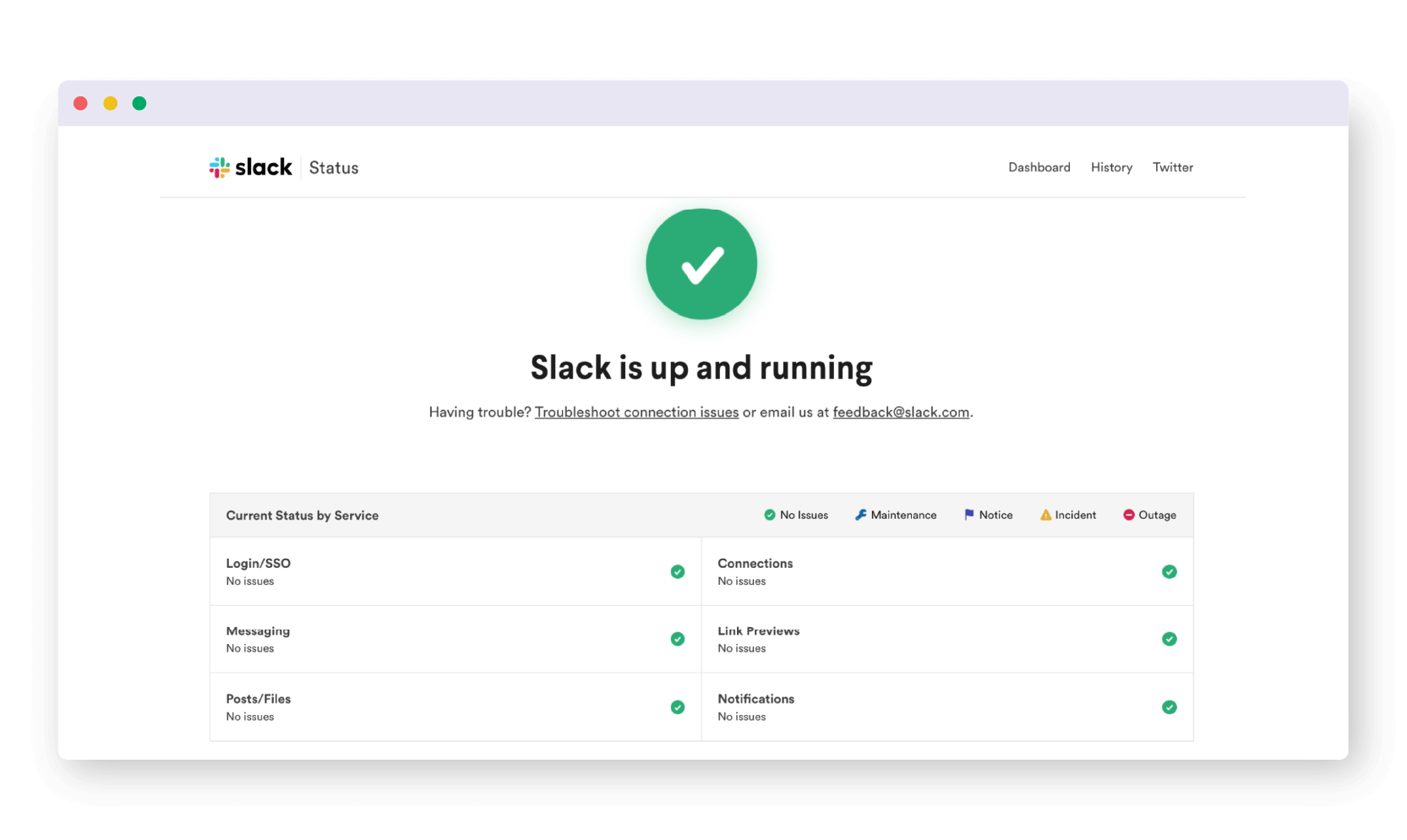Click the Incident legend label
The width and height of the screenshot is (1407, 840).
pyautogui.click(x=1076, y=515)
